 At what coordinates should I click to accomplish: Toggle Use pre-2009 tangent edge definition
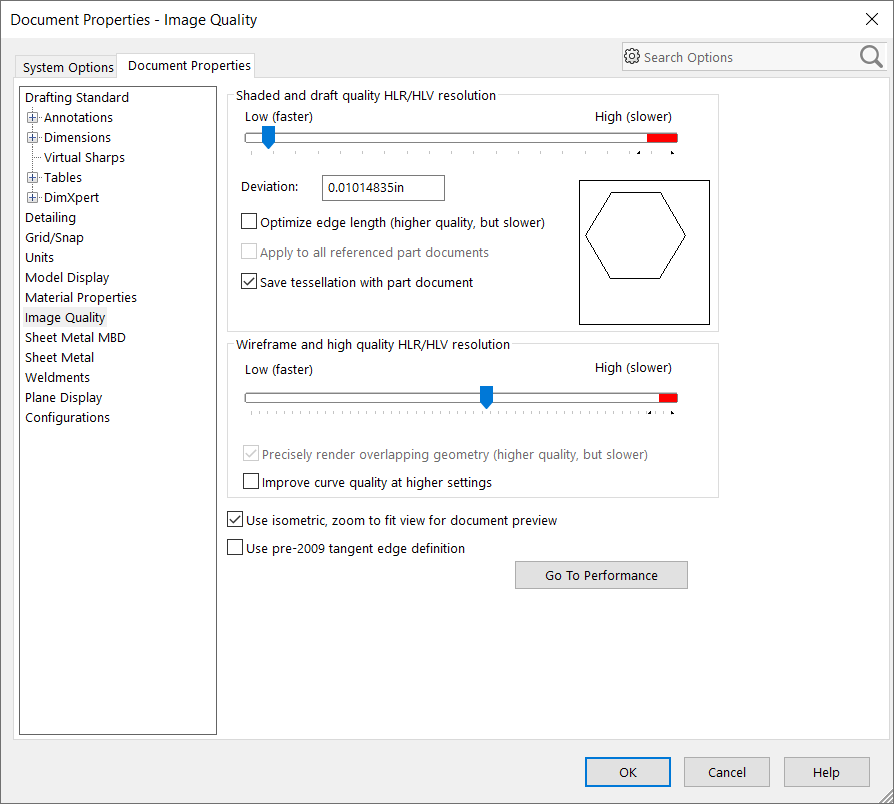point(235,548)
